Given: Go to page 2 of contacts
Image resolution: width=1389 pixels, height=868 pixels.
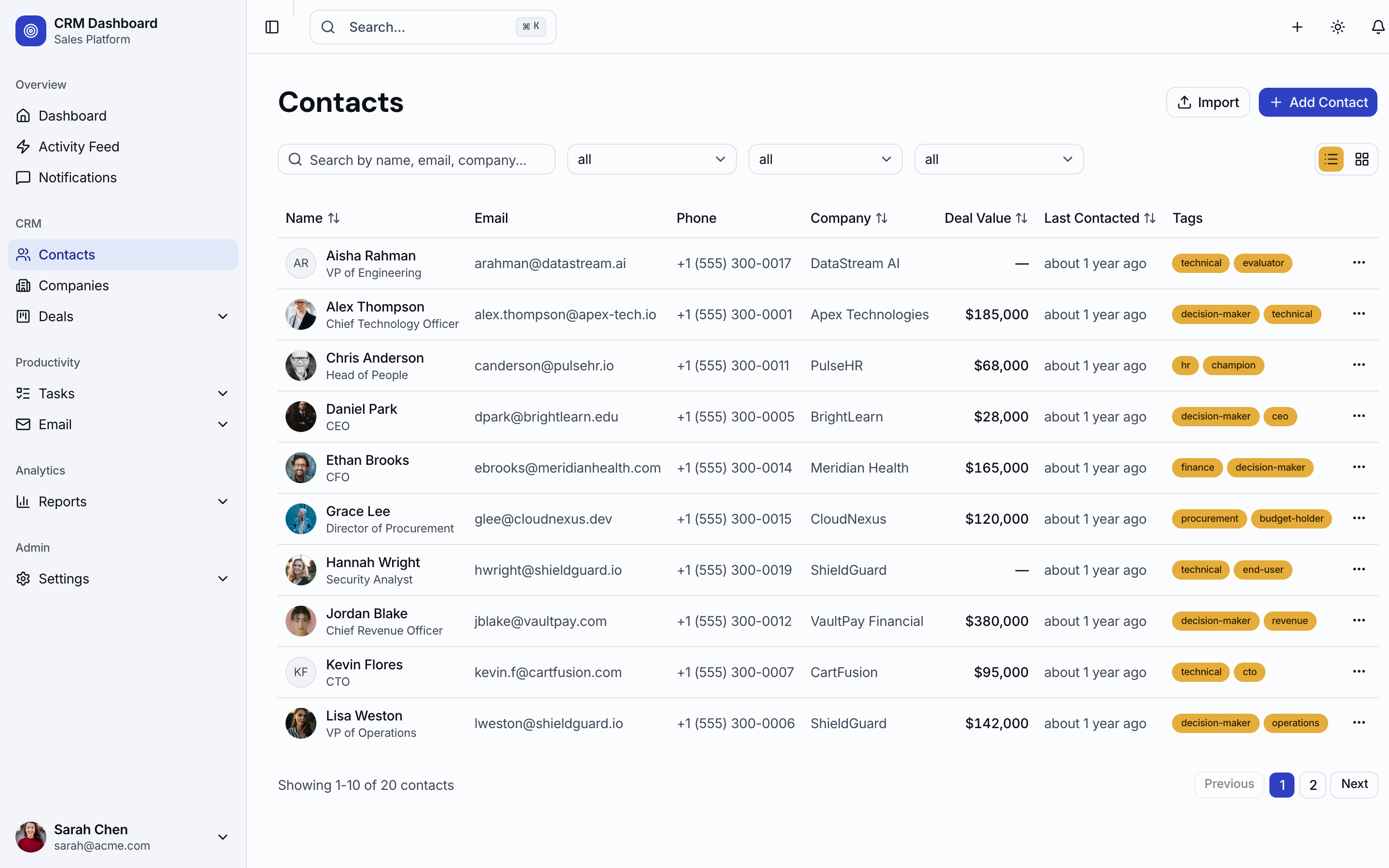Looking at the screenshot, I should click(x=1312, y=785).
